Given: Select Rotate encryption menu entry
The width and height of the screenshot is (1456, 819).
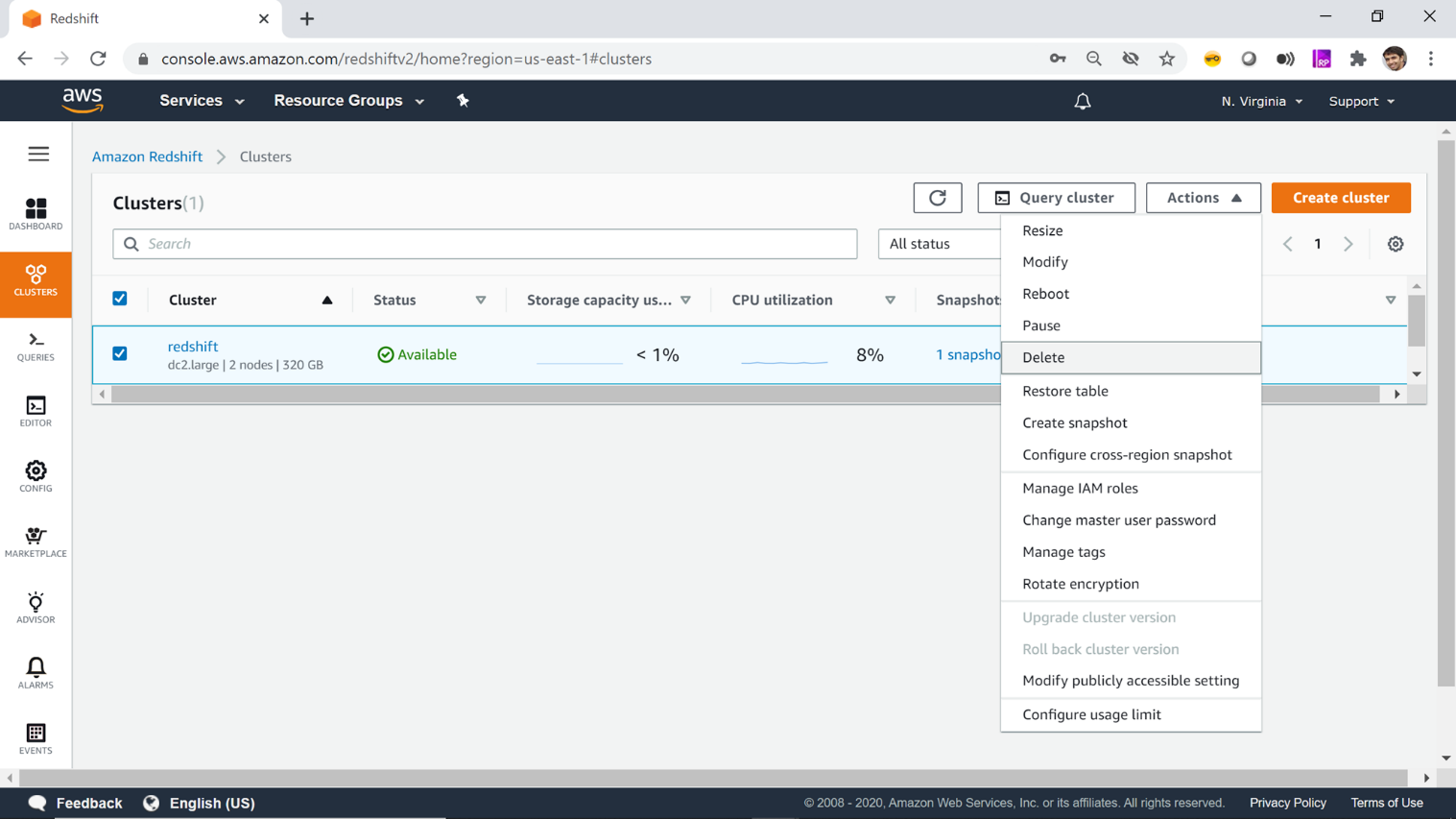Looking at the screenshot, I should (x=1131, y=584).
